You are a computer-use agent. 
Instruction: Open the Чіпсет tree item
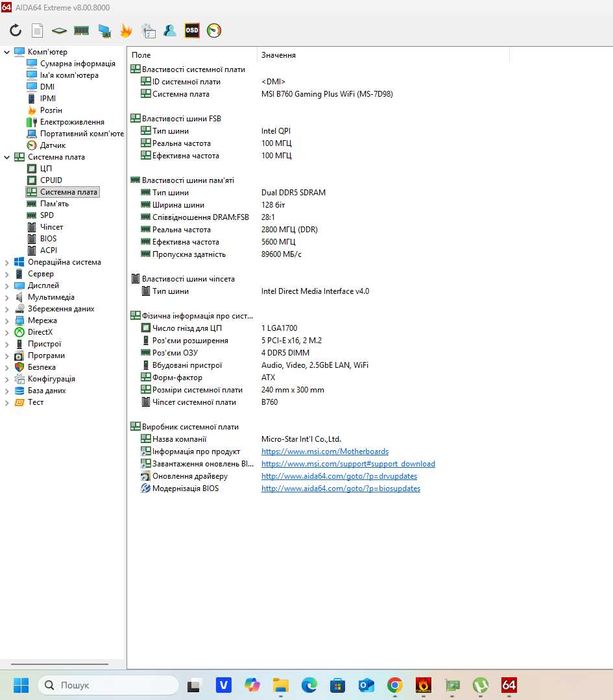coord(51,227)
